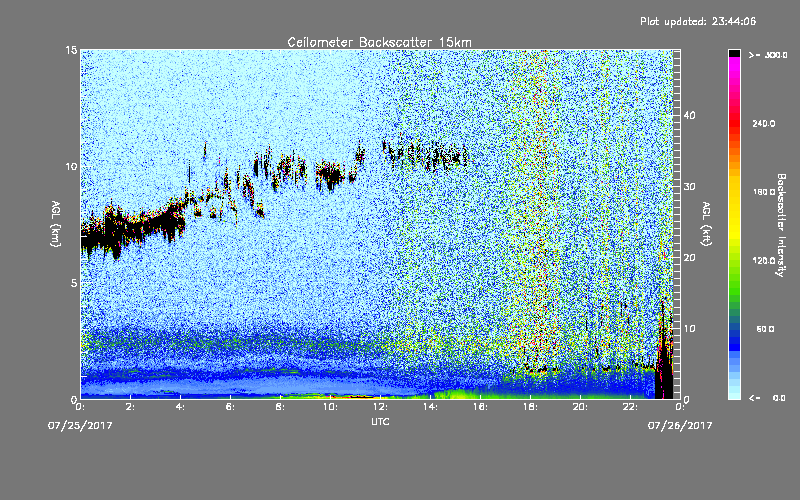Click the '>= 300.0' colorbar maximum label
Screen dimensions: 800x500
point(768,55)
